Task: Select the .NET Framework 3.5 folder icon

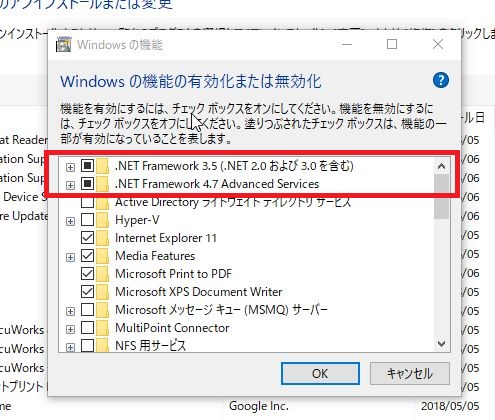Action: pos(103,166)
